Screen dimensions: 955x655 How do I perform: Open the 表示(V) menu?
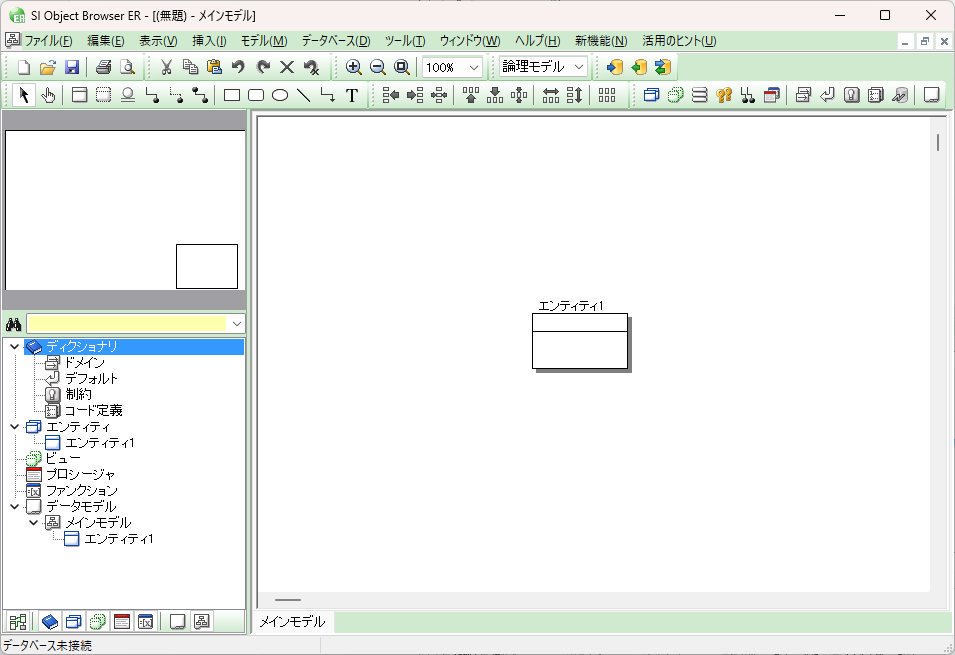click(158, 41)
